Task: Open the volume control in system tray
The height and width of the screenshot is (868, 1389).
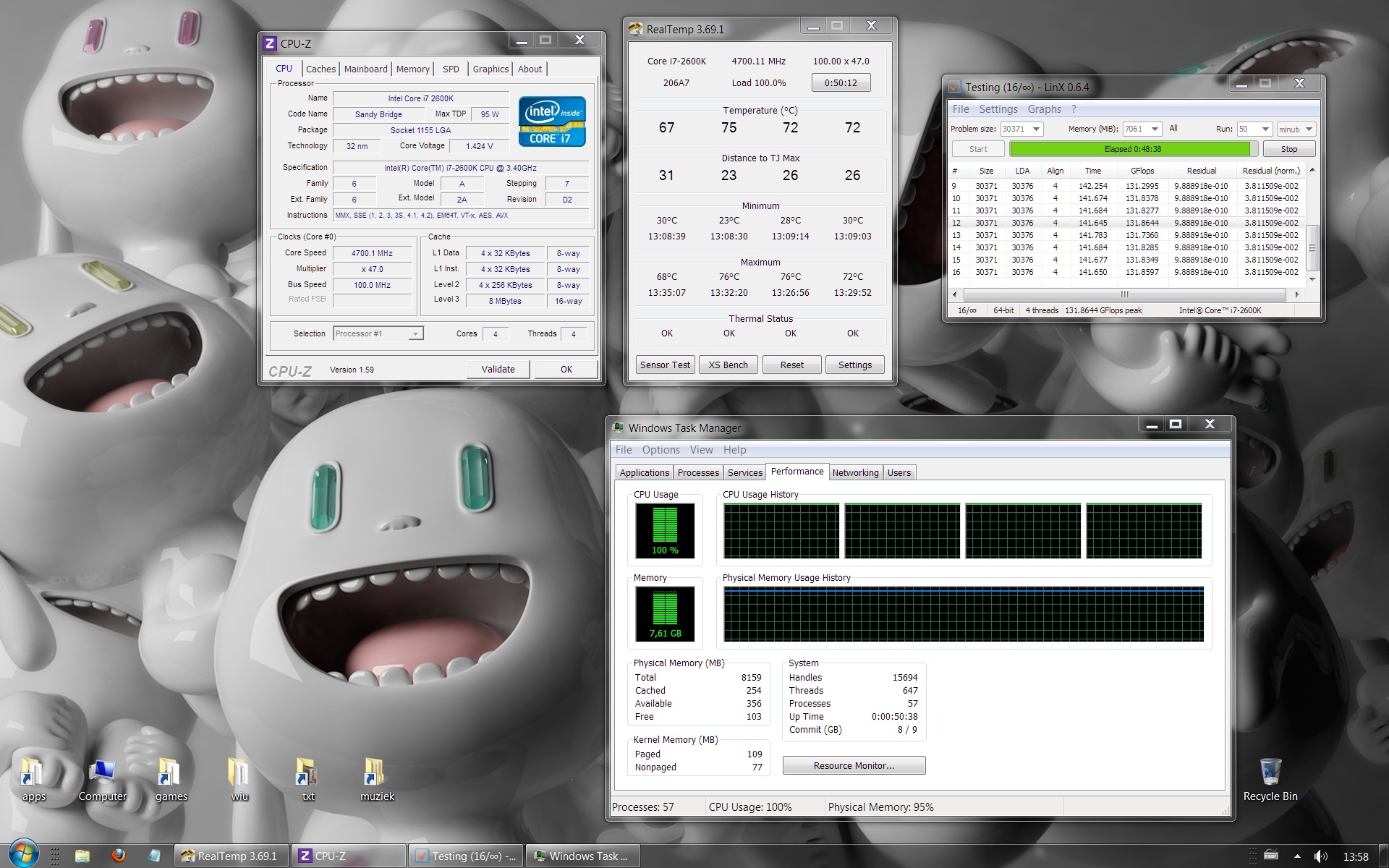Action: 1320,856
